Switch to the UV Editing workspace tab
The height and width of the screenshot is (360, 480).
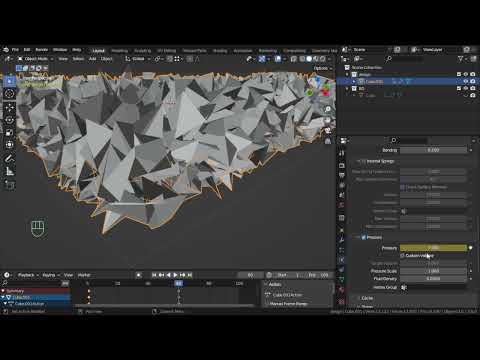tap(166, 51)
